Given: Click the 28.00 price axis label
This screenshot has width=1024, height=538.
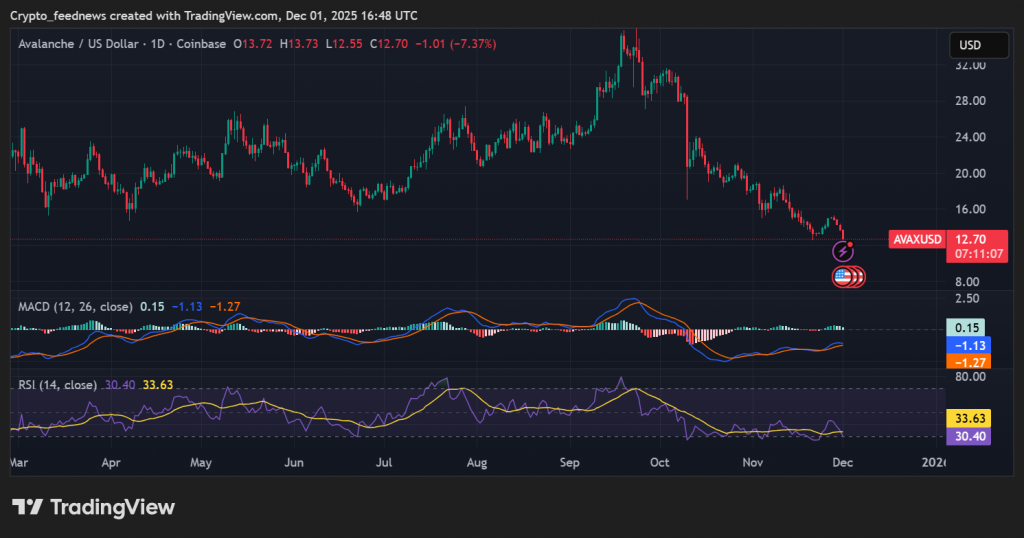Looking at the screenshot, I should coord(970,101).
